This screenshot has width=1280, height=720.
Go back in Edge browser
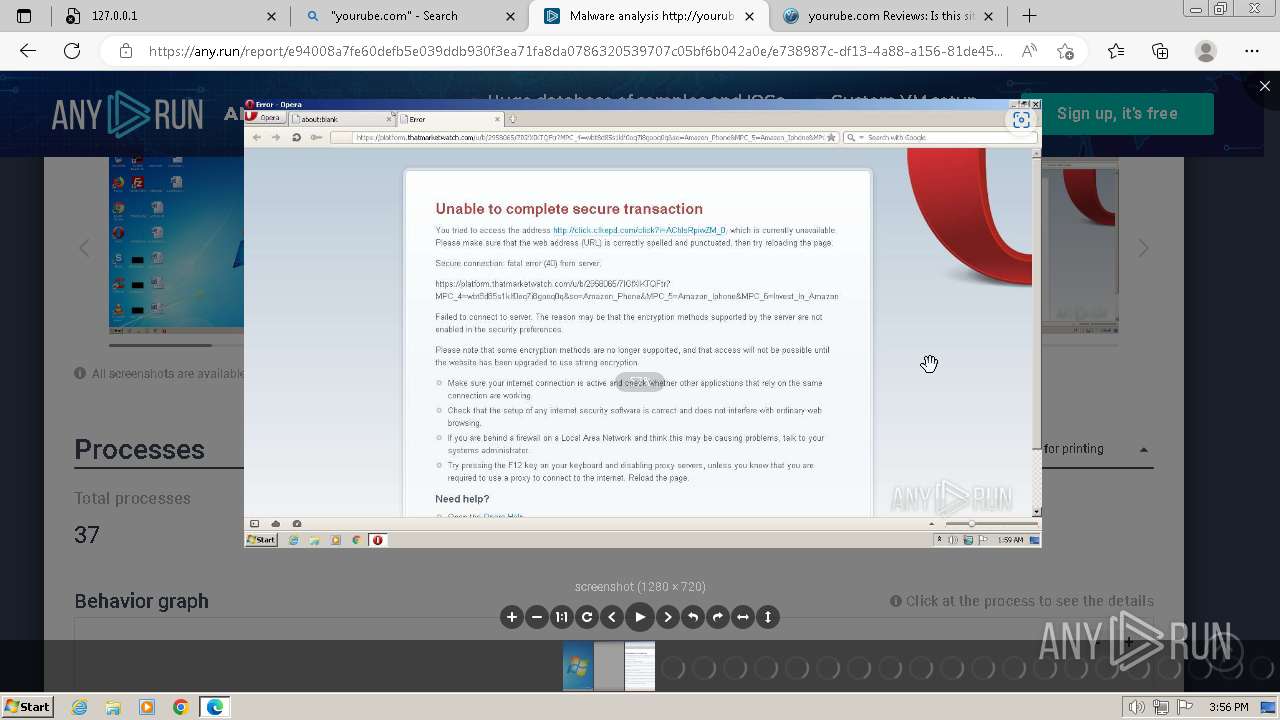[x=28, y=51]
